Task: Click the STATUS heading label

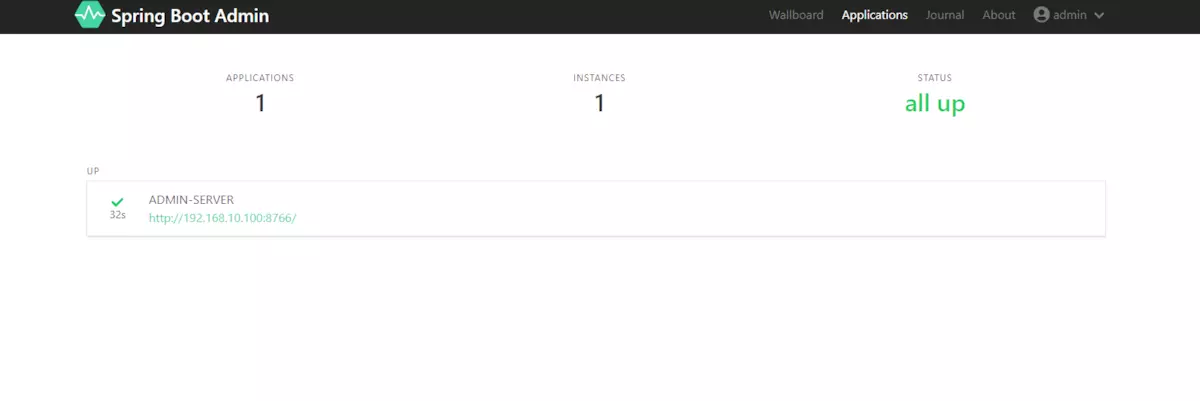Action: [935, 77]
